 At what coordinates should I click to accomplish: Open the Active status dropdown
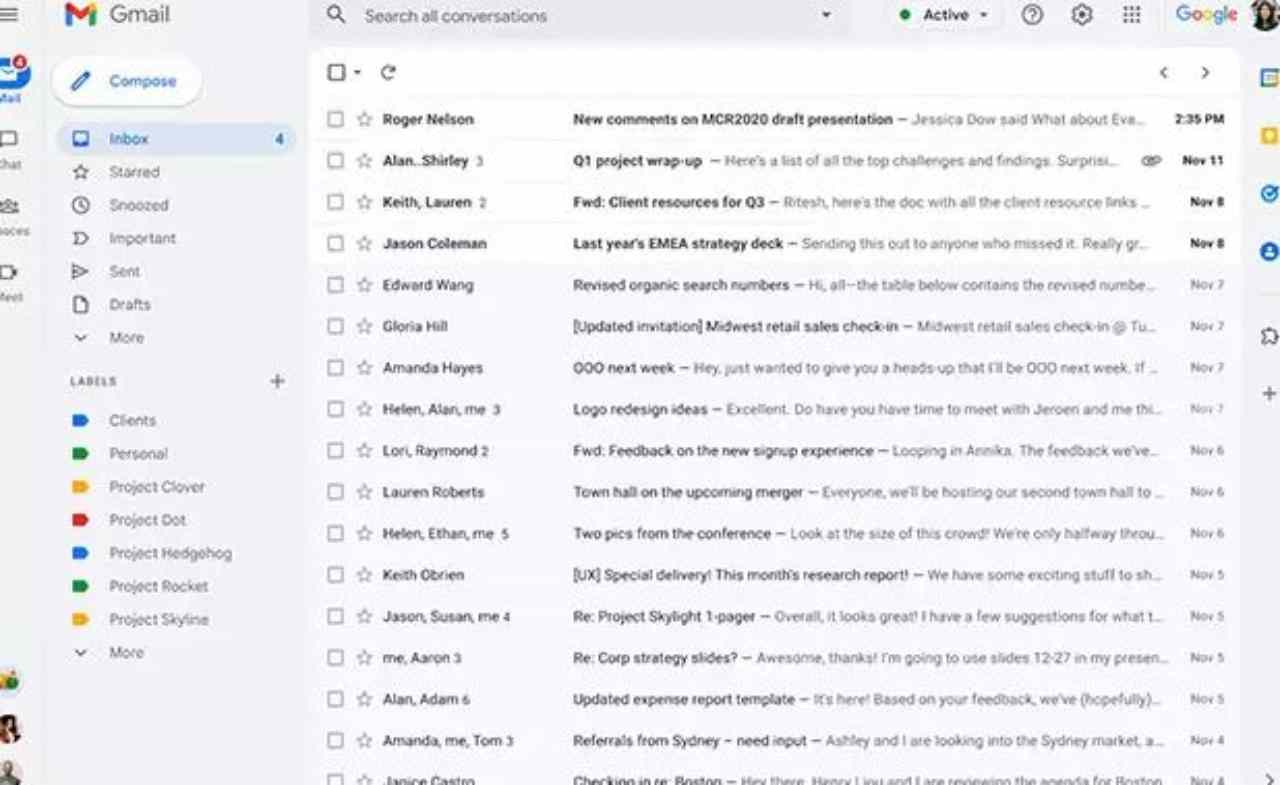coord(944,15)
